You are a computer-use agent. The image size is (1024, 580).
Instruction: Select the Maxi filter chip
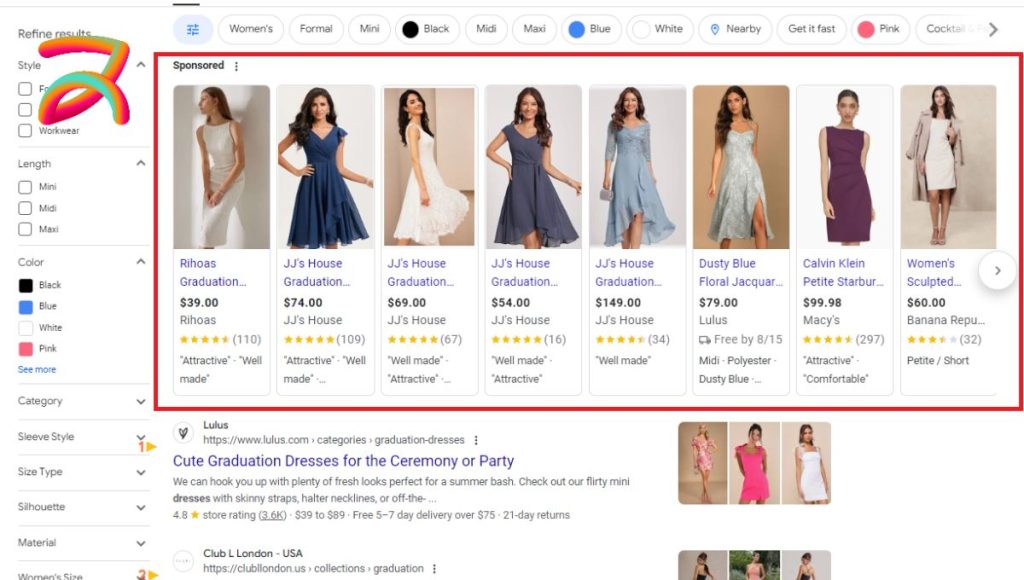pyautogui.click(x=534, y=29)
